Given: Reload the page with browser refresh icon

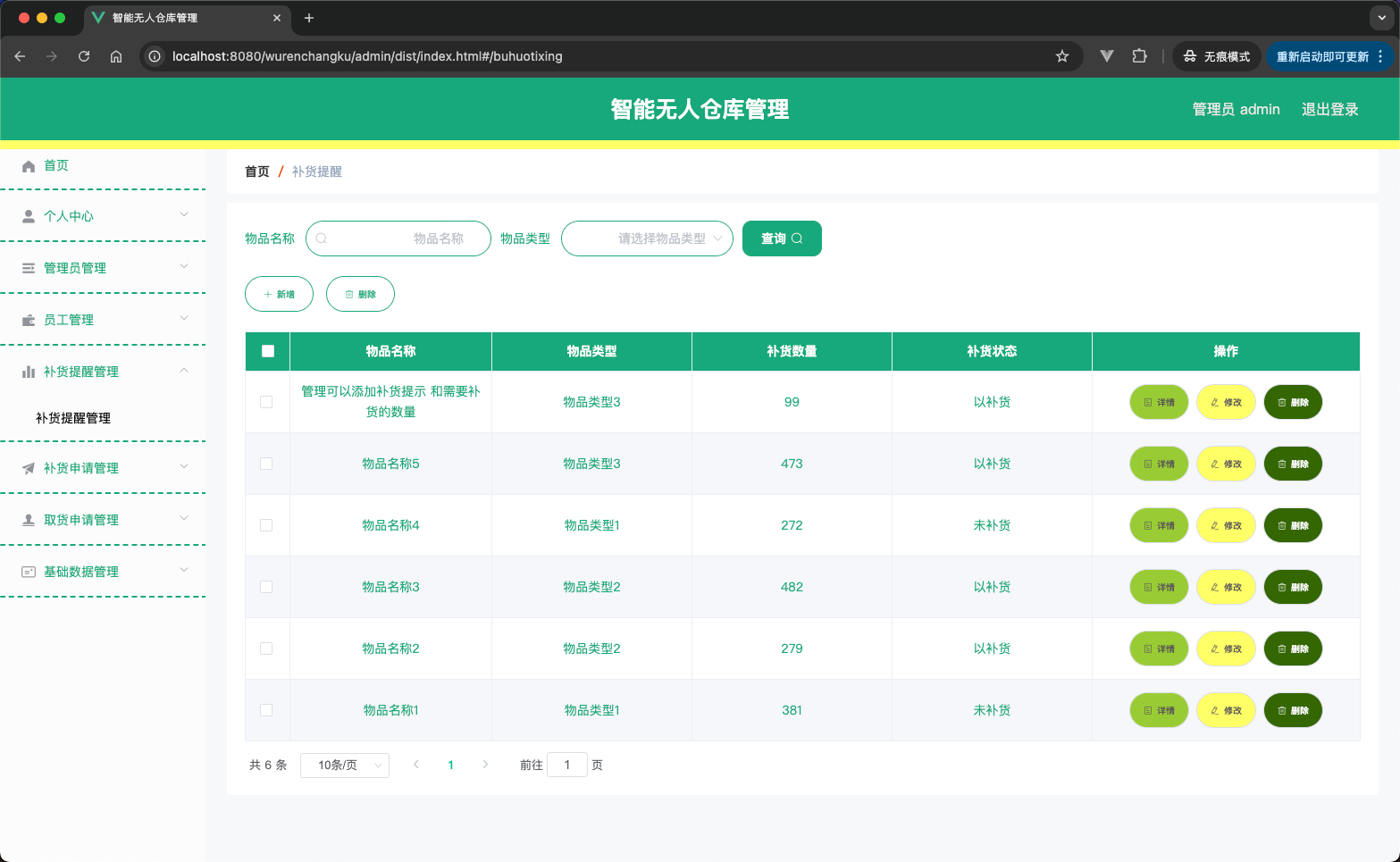Looking at the screenshot, I should tap(84, 56).
